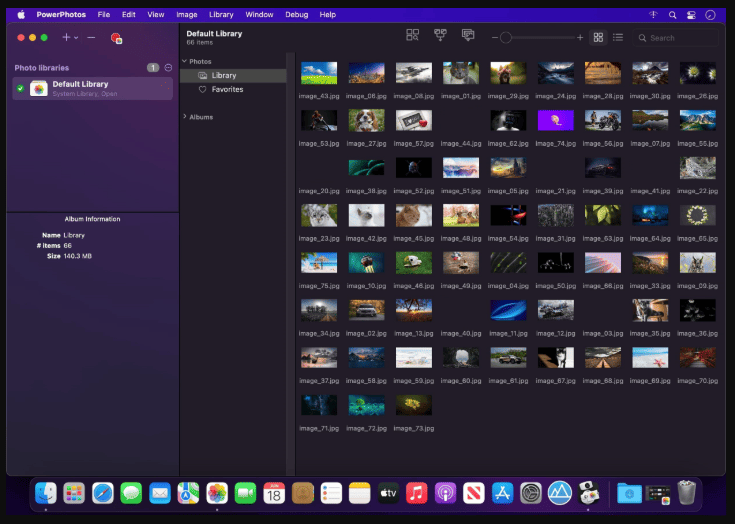735x524 pixels.
Task: Open App Store from the Dock
Action: coord(502,493)
